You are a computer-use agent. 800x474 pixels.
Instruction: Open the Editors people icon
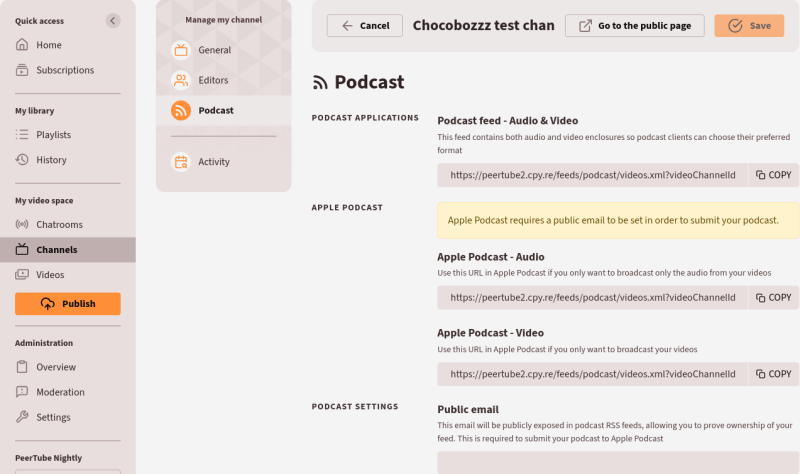tap(181, 80)
